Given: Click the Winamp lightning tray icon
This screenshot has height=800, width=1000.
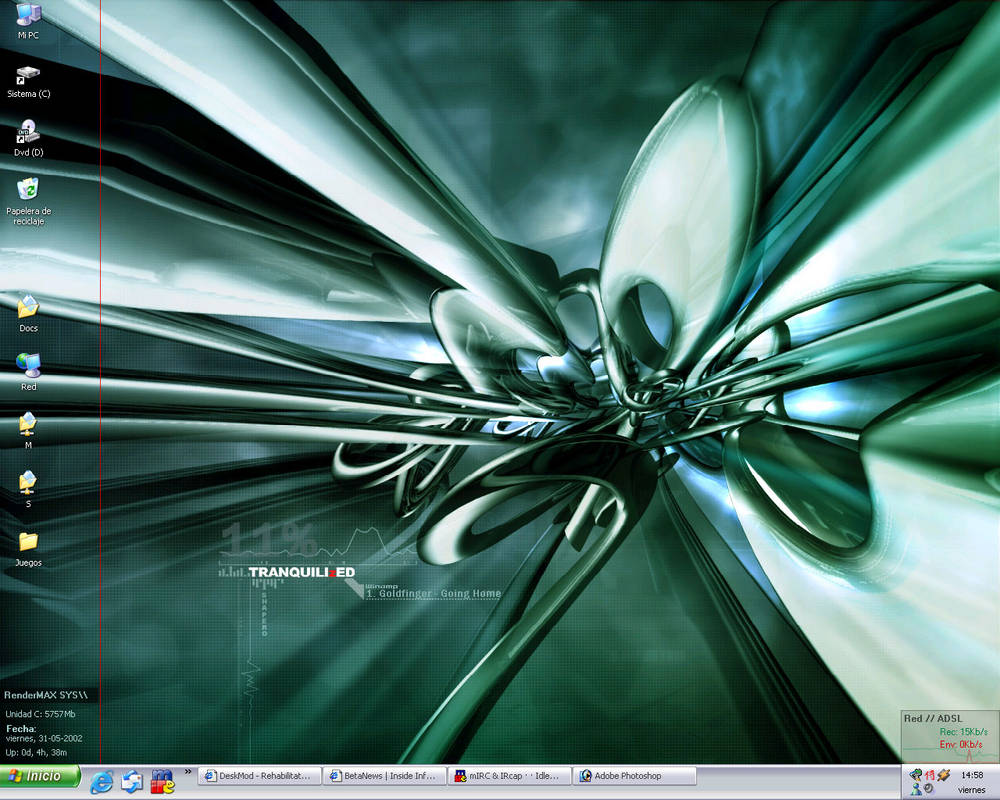Looking at the screenshot, I should pos(944,775).
